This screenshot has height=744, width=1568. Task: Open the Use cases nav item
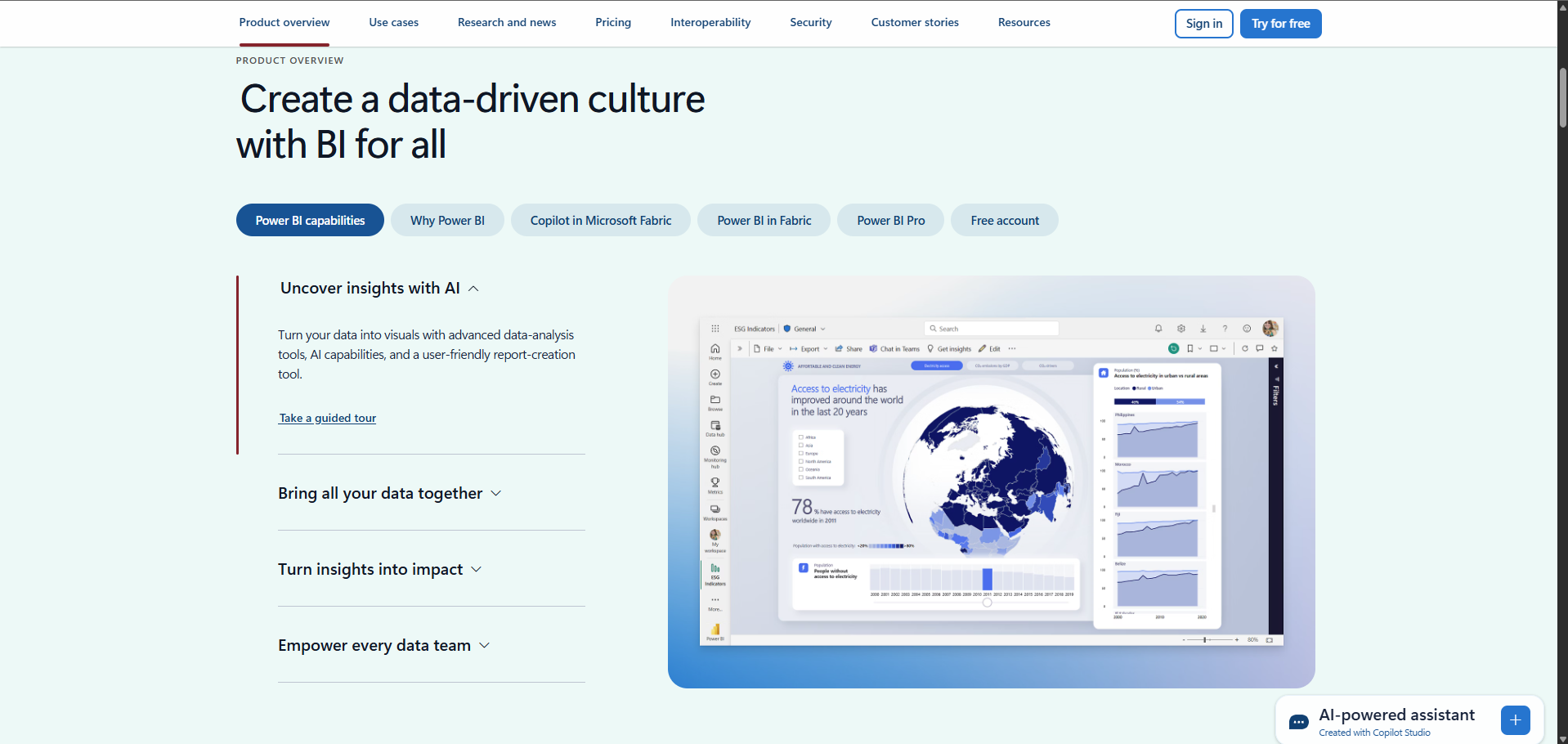[x=393, y=23]
